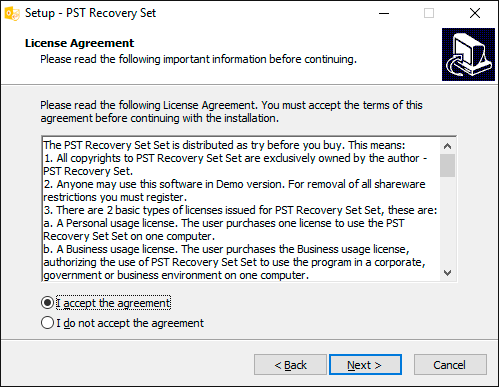Minimize the Setup window
Image resolution: width=499 pixels, height=387 pixels.
click(x=384, y=13)
